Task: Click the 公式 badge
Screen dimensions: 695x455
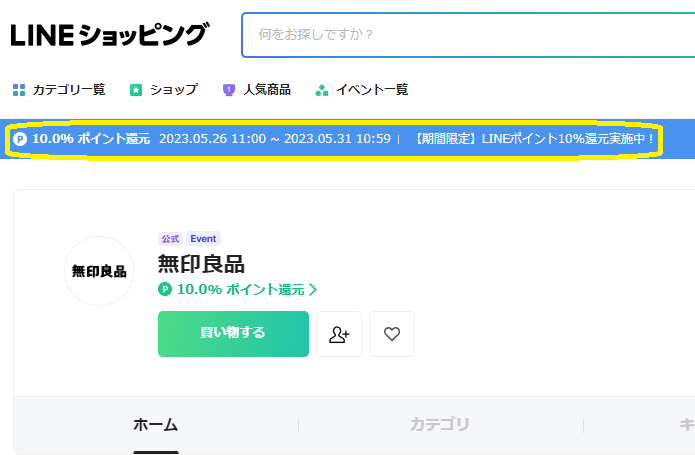Action: pos(170,239)
